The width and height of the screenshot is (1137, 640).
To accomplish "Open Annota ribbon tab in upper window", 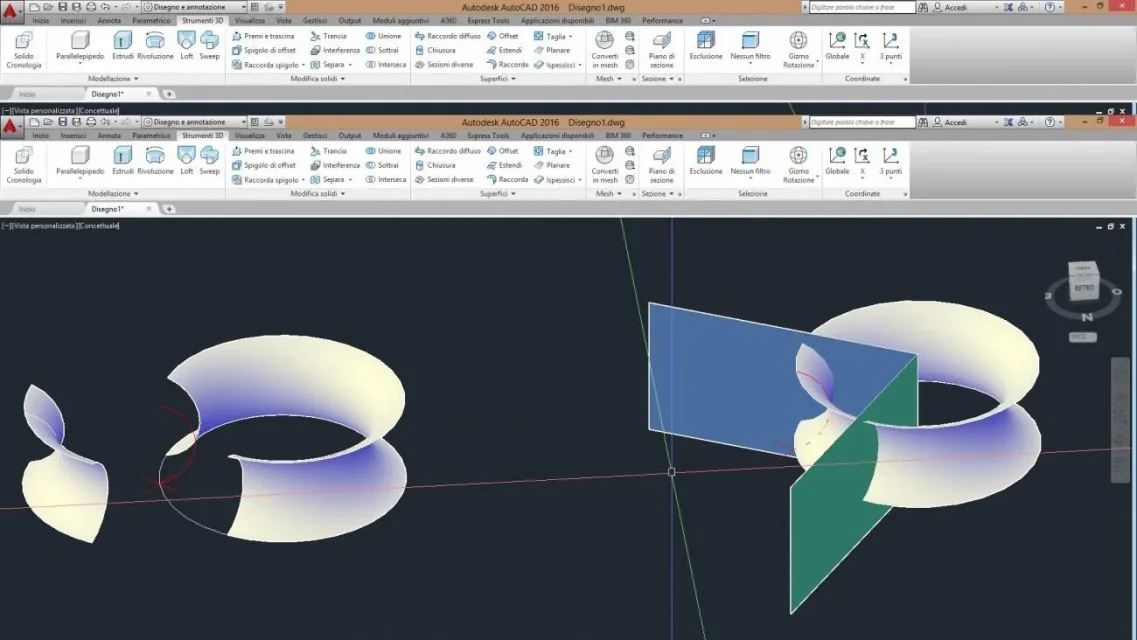I will (109, 20).
